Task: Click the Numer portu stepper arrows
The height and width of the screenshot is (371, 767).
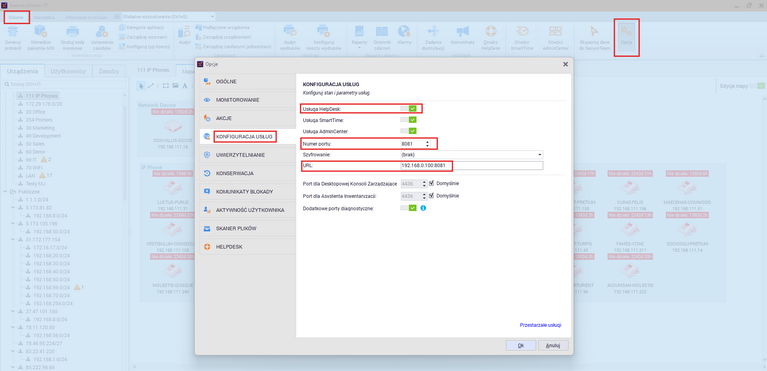Action: pos(428,143)
